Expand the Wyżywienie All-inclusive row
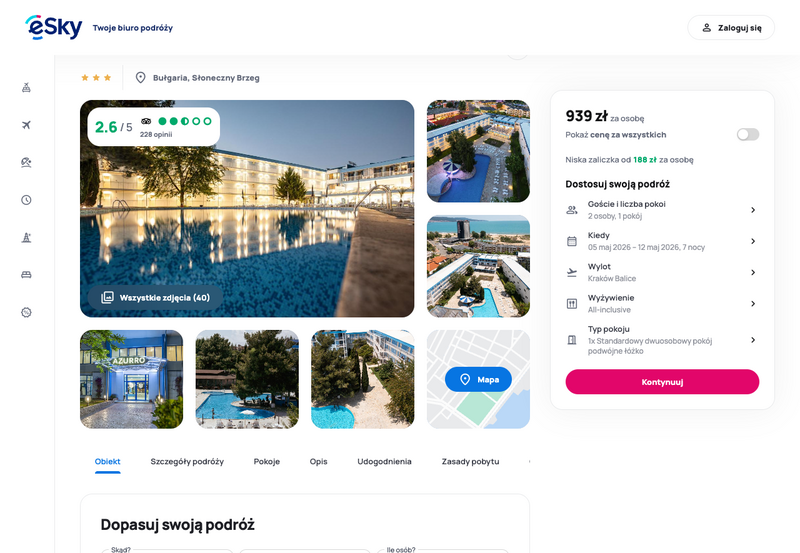Image resolution: width=800 pixels, height=553 pixels. [662, 304]
